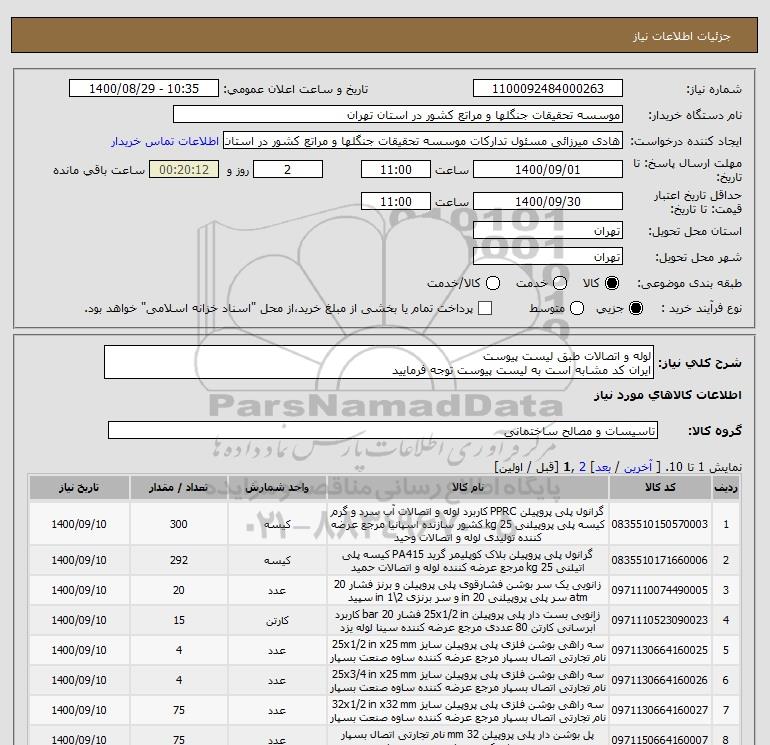Select item code 0971130664160026
The image size is (770, 745).
[660, 680]
